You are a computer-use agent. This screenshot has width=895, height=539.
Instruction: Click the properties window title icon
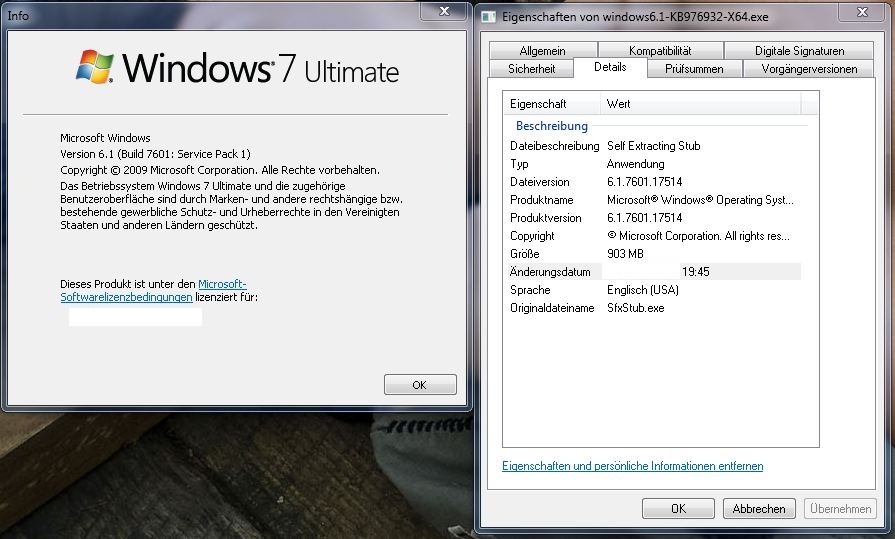489,17
